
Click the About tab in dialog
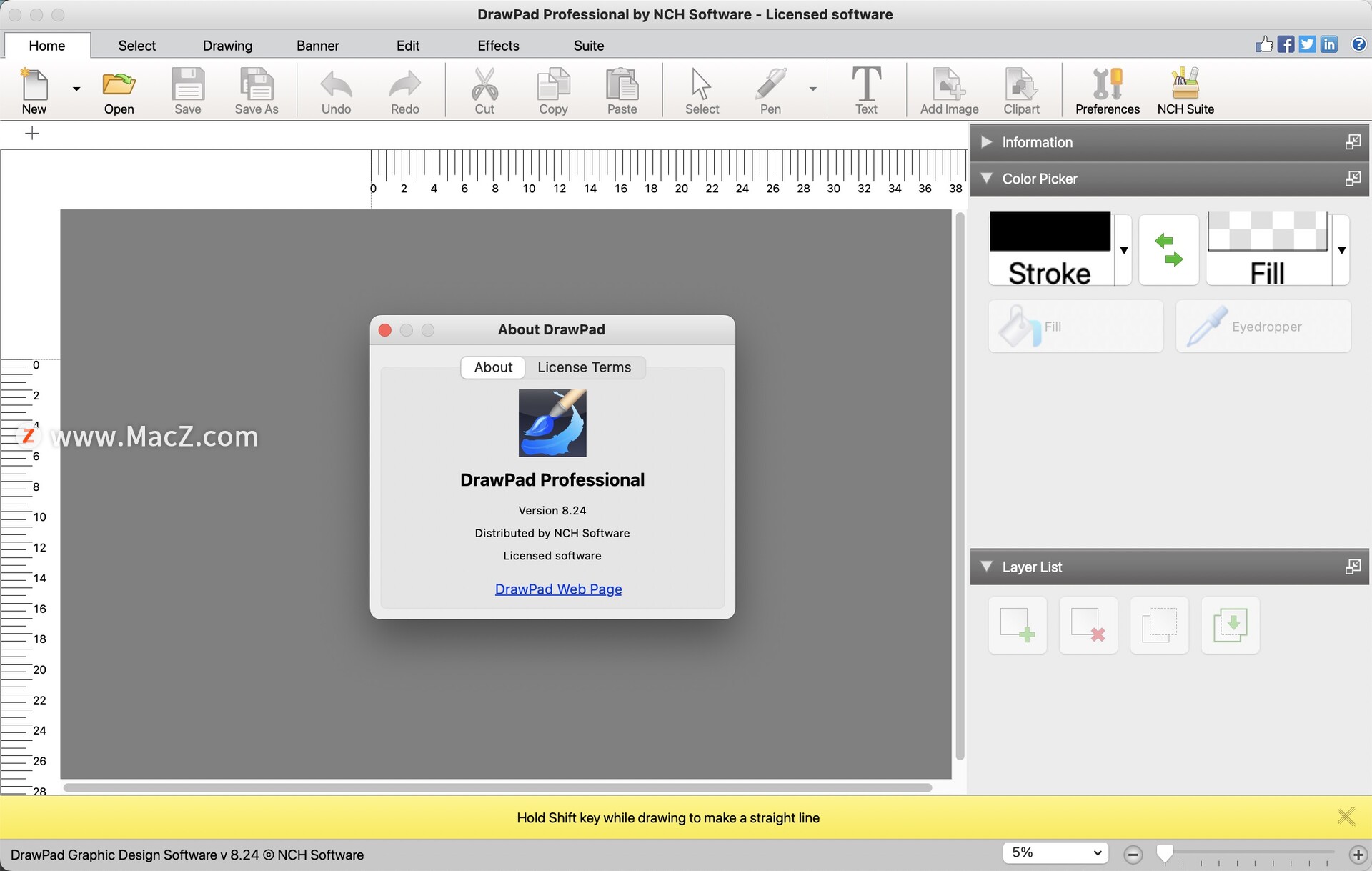(494, 367)
